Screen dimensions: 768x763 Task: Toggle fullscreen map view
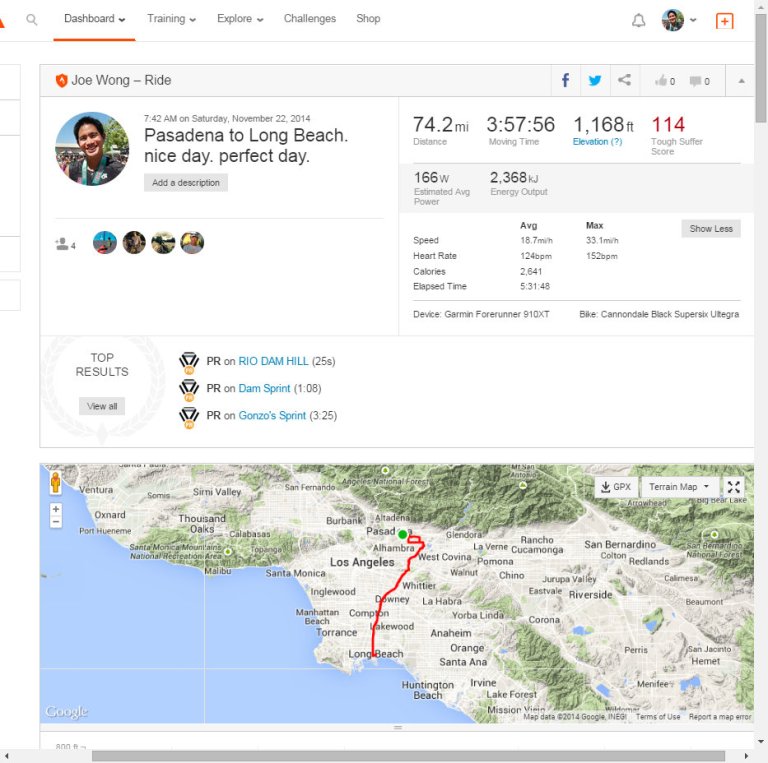[x=734, y=487]
